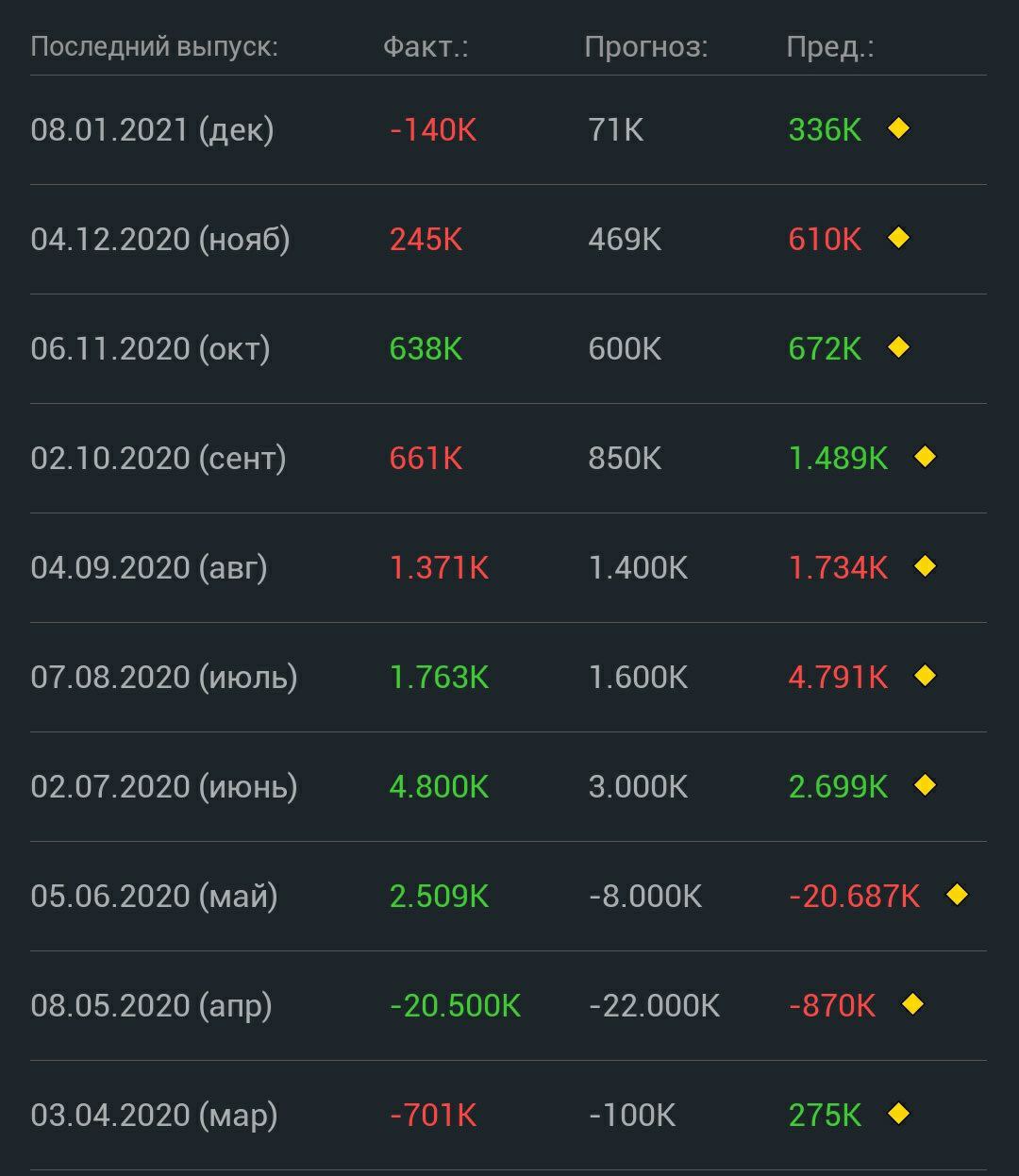Click the forecast value 469K
This screenshot has width=1019, height=1176.
[x=626, y=240]
